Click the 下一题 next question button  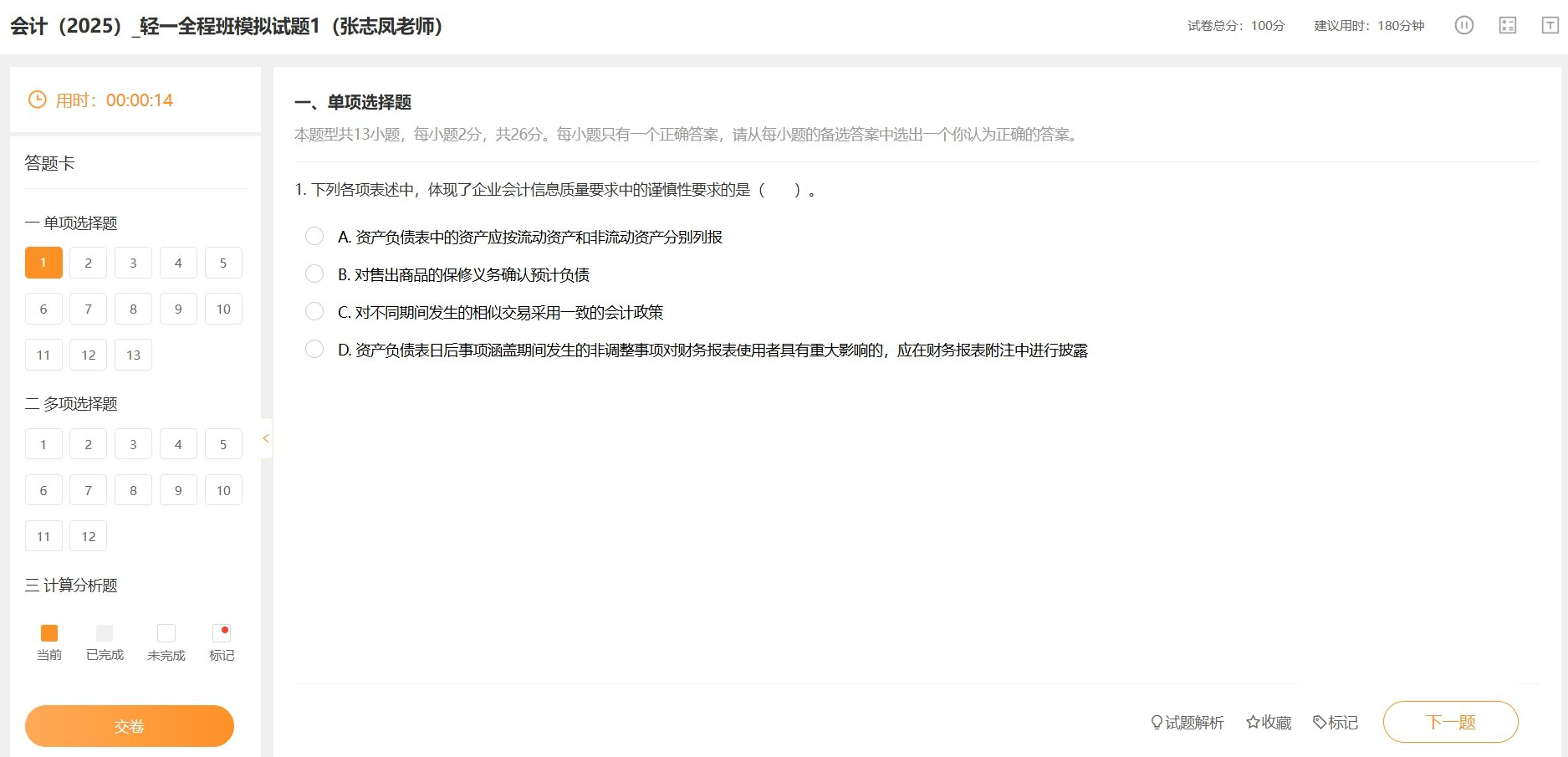(x=1450, y=722)
